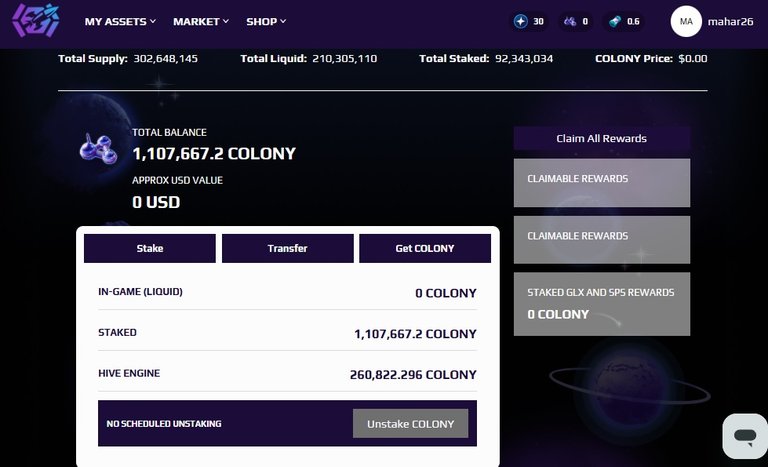Select Total Staked value 92,343,034

[524, 58]
